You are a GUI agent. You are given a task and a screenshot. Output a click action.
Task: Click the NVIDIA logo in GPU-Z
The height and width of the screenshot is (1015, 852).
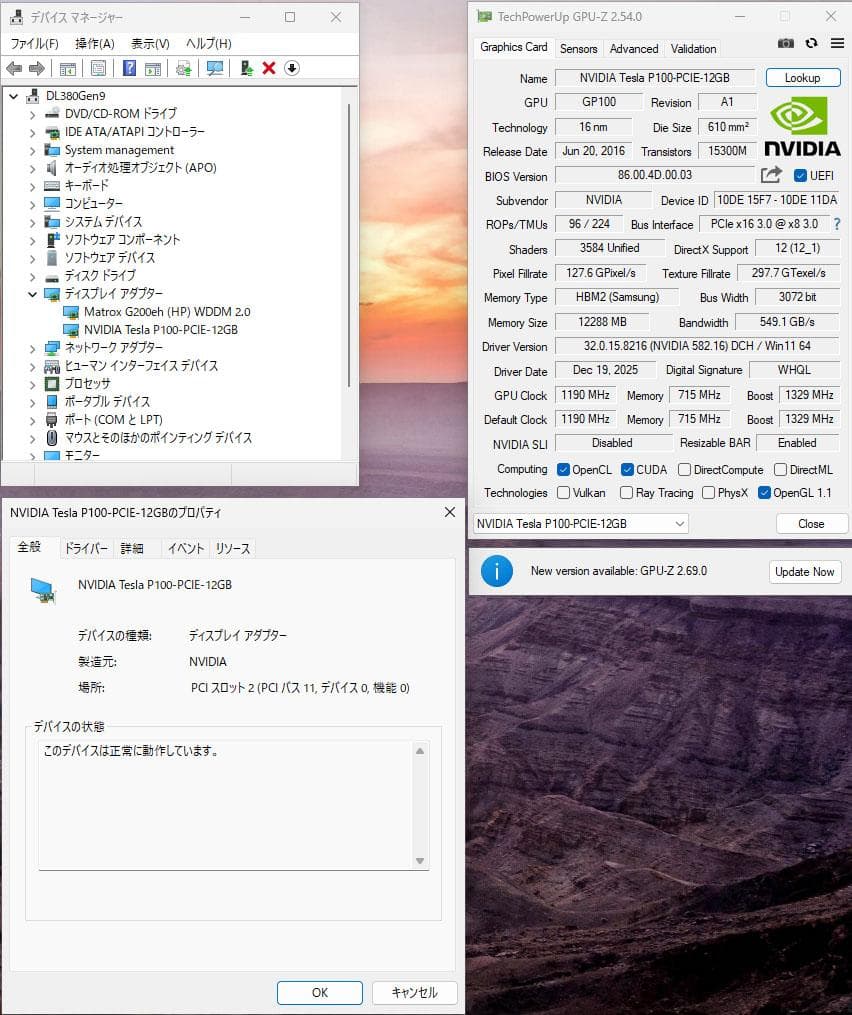(802, 126)
